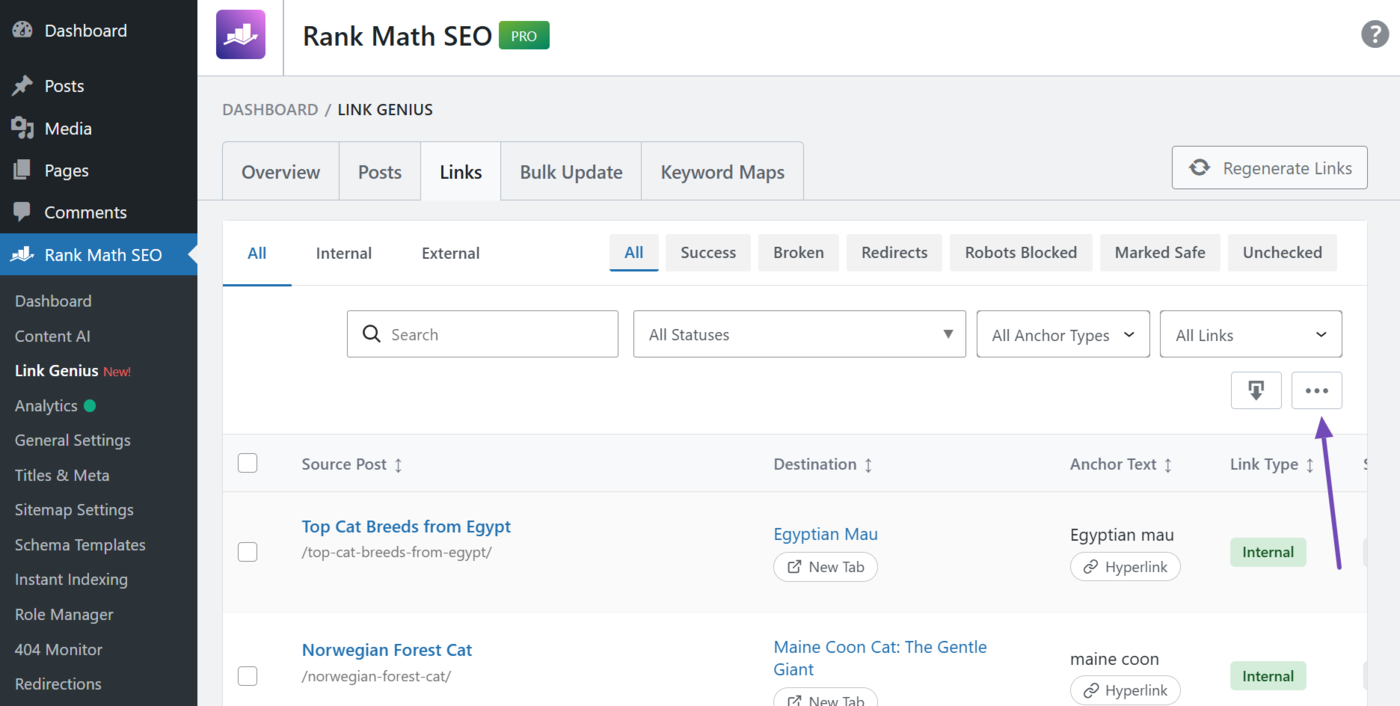Toggle the select-all checkbox in table header
The width and height of the screenshot is (1400, 706).
pyautogui.click(x=247, y=463)
